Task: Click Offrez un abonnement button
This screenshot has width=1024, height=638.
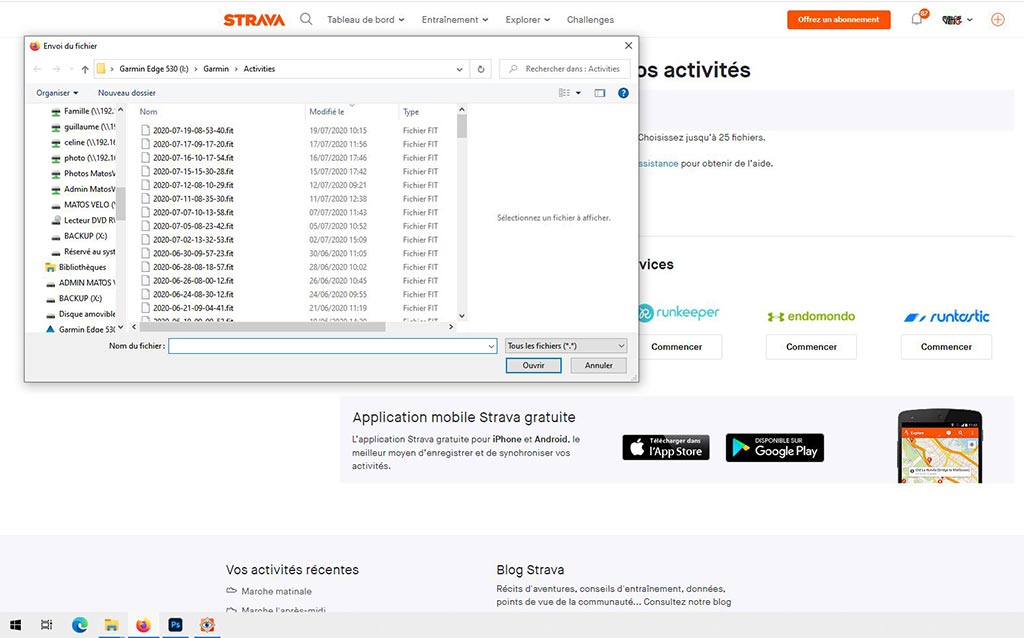Action: (839, 20)
